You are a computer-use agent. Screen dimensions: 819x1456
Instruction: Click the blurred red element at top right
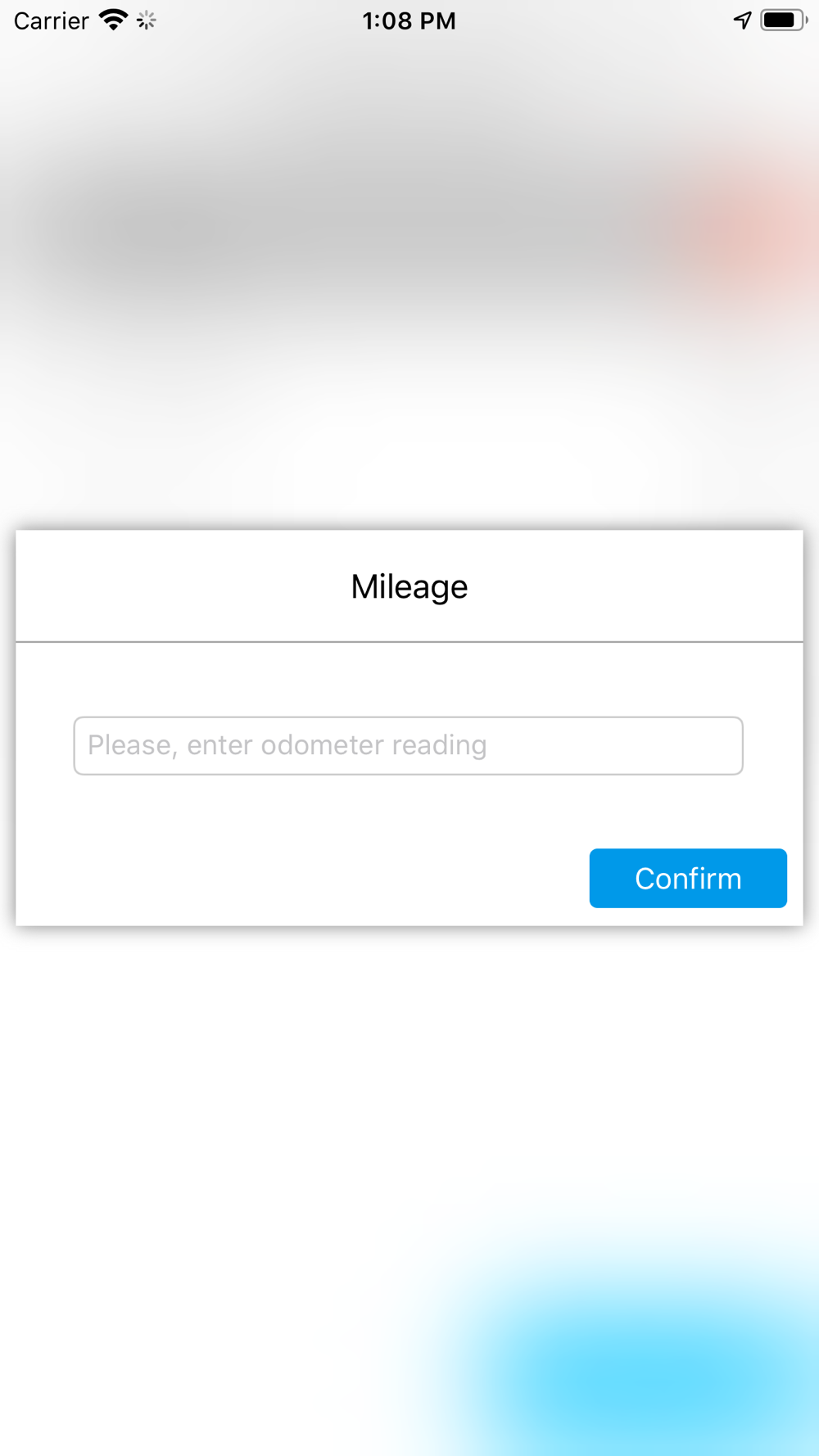point(745,229)
